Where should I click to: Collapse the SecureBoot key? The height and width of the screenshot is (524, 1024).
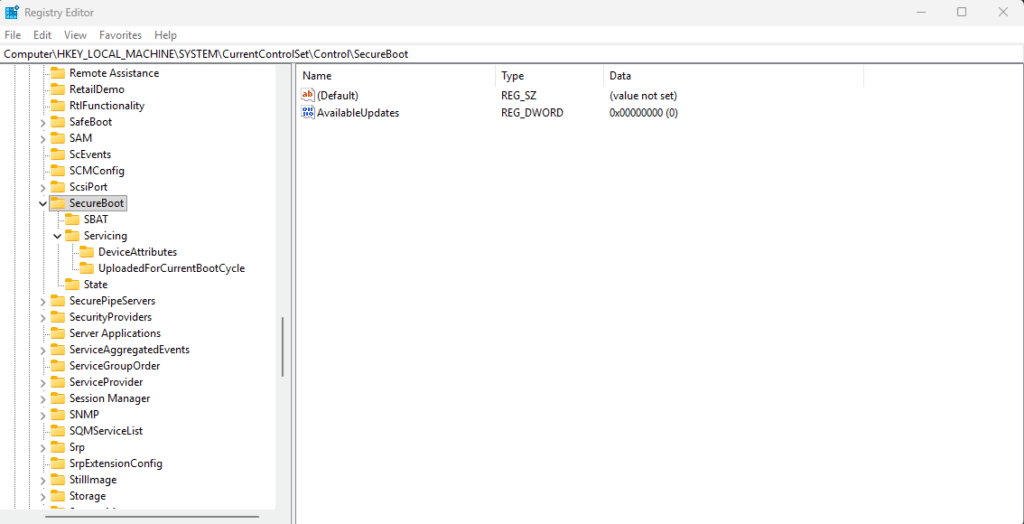[x=42, y=203]
